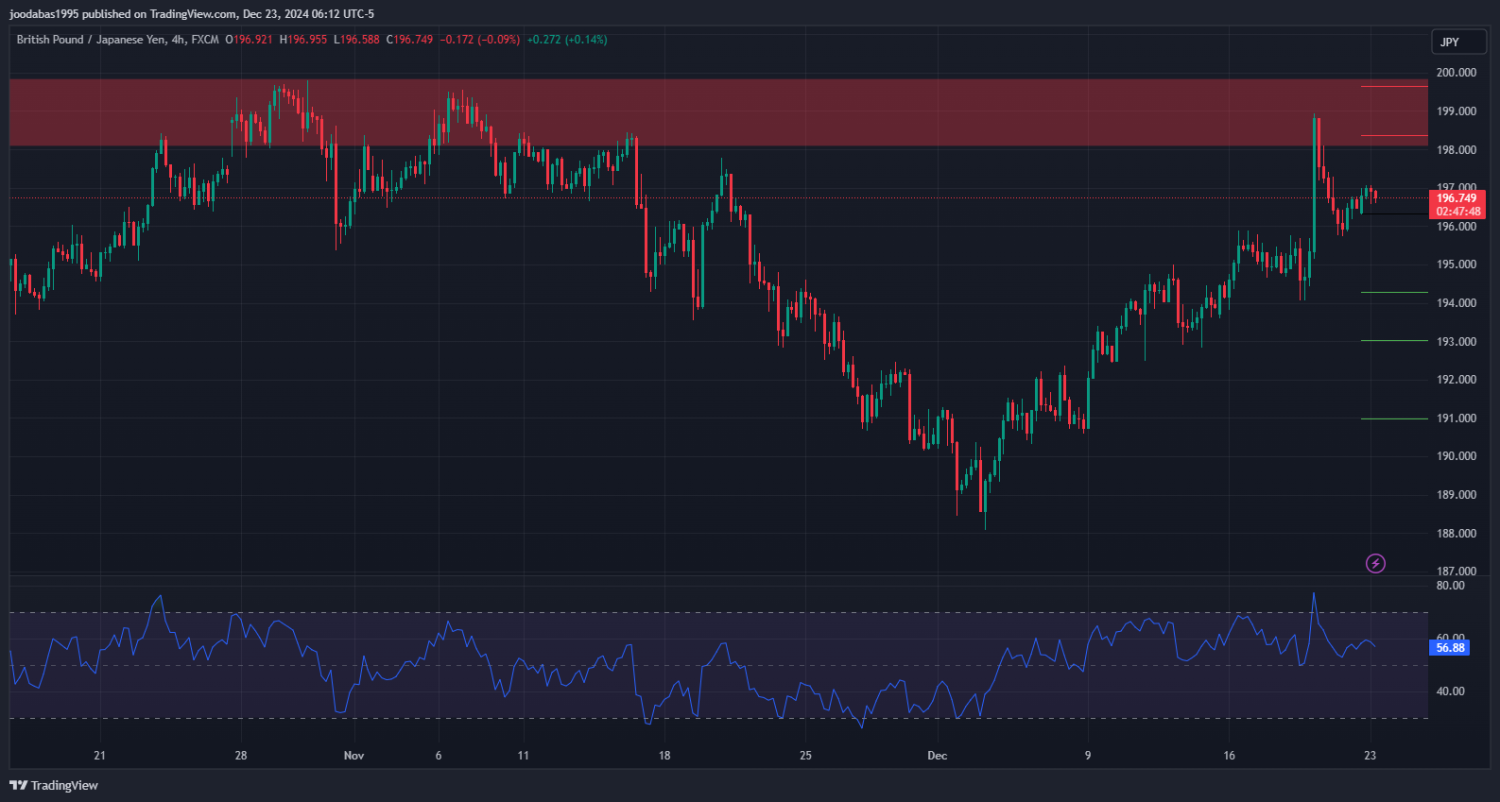Click the 193.000 price axis label
The height and width of the screenshot is (802, 1500).
tap(1457, 342)
